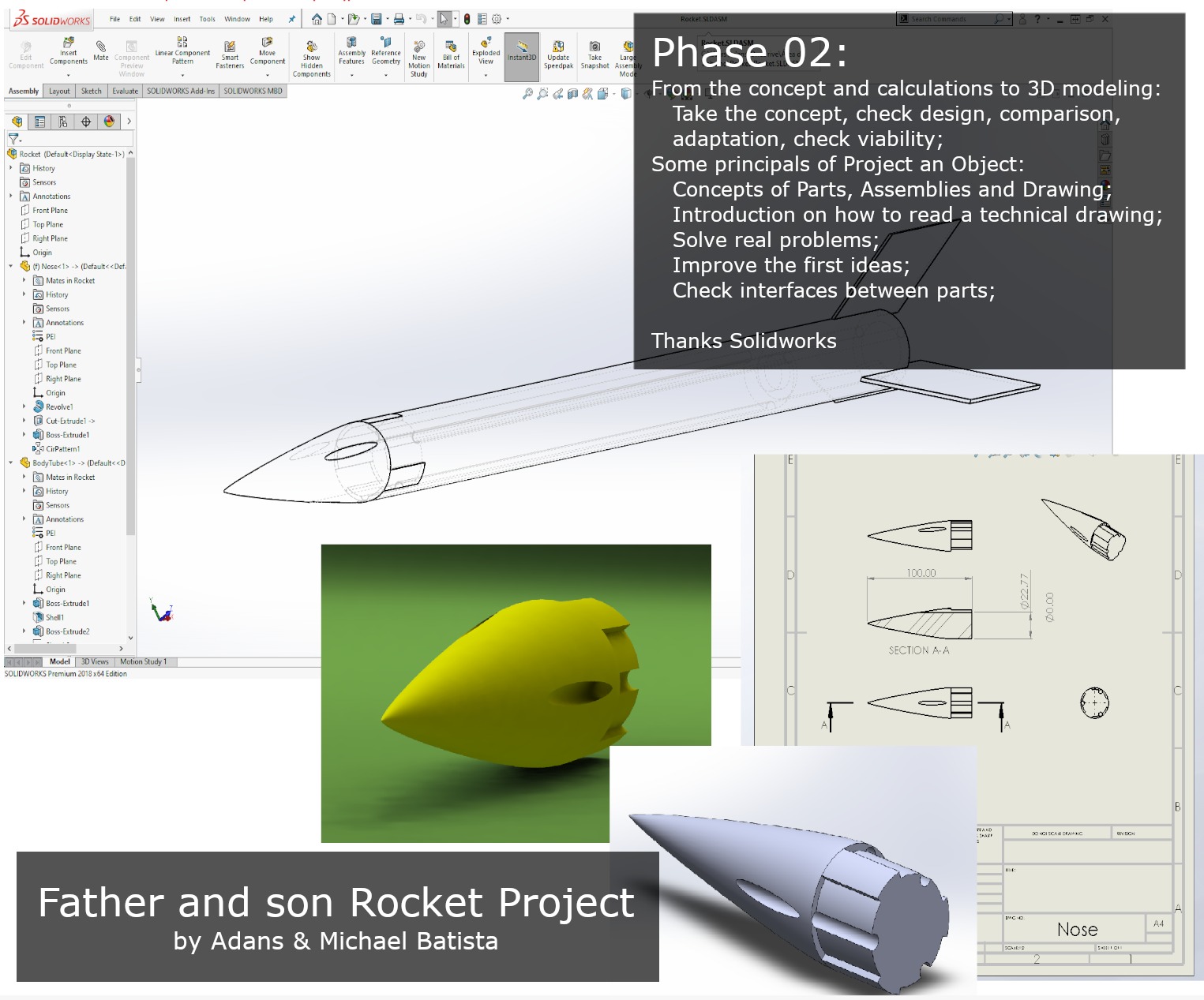Switch to the Layout ribbon tab
The width and height of the screenshot is (1204, 1000).
coord(59,91)
